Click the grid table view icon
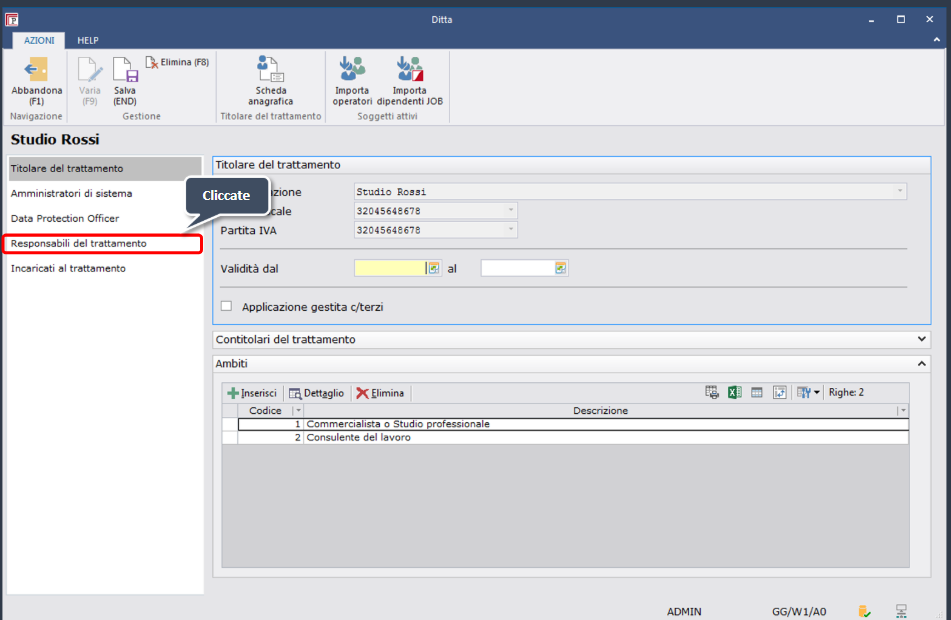Screen dimensions: 951x620 coord(756,393)
